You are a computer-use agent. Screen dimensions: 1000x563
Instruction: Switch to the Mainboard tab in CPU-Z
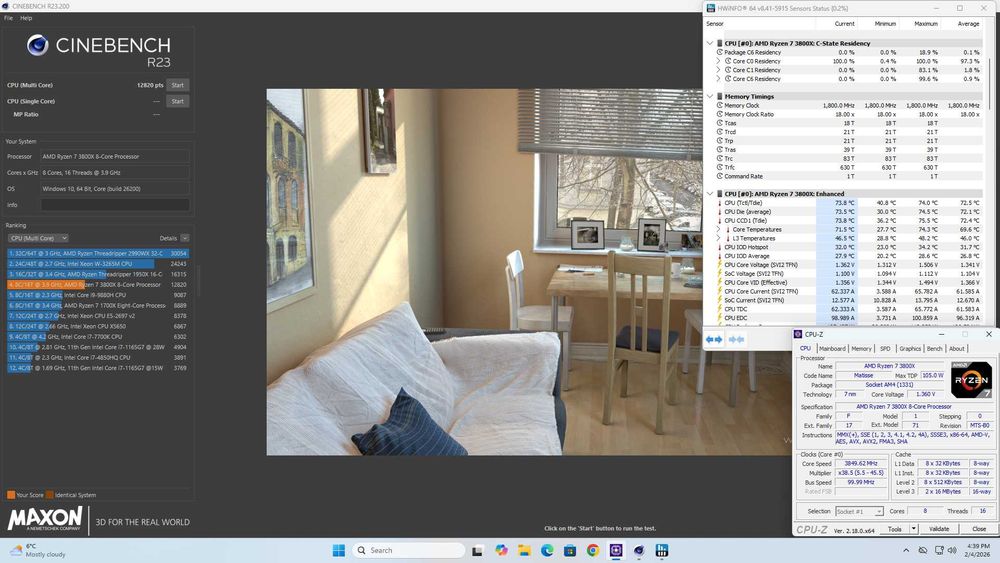(x=832, y=349)
